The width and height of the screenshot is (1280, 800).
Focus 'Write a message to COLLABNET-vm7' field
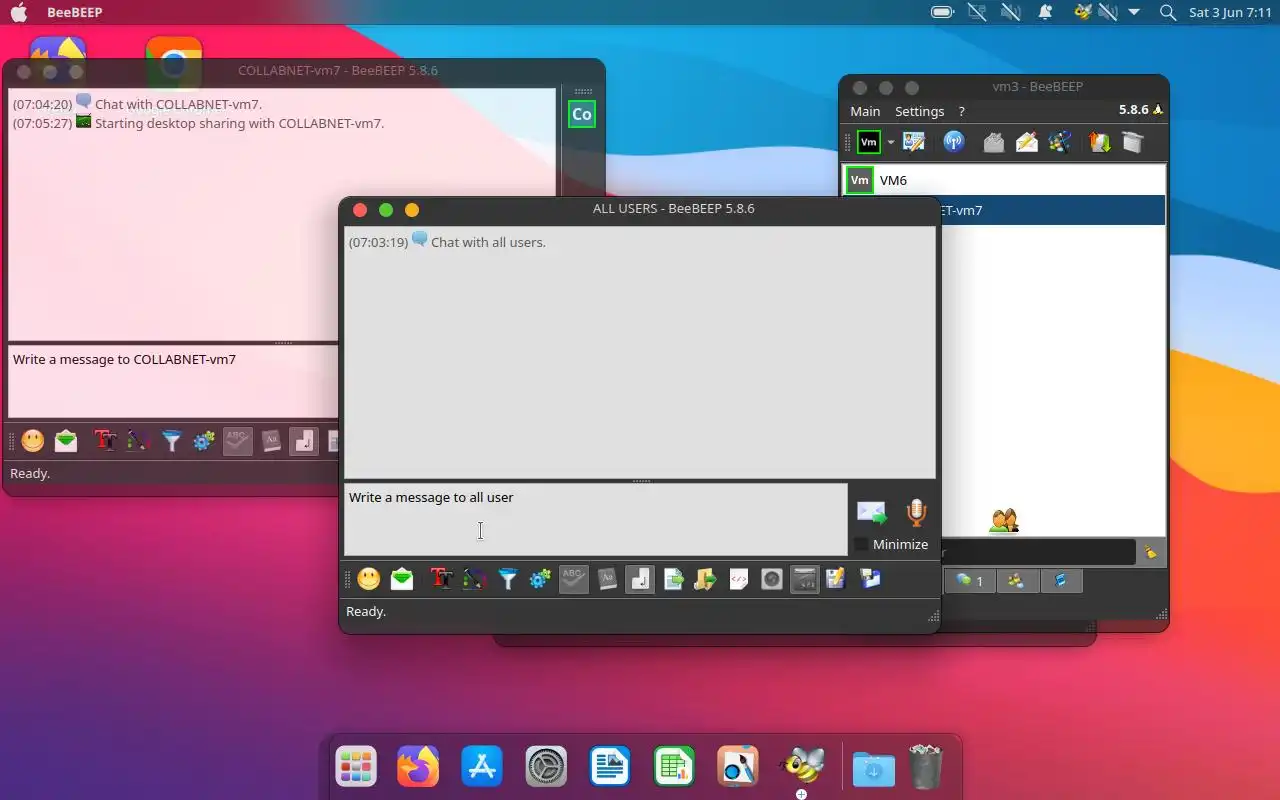[174, 382]
